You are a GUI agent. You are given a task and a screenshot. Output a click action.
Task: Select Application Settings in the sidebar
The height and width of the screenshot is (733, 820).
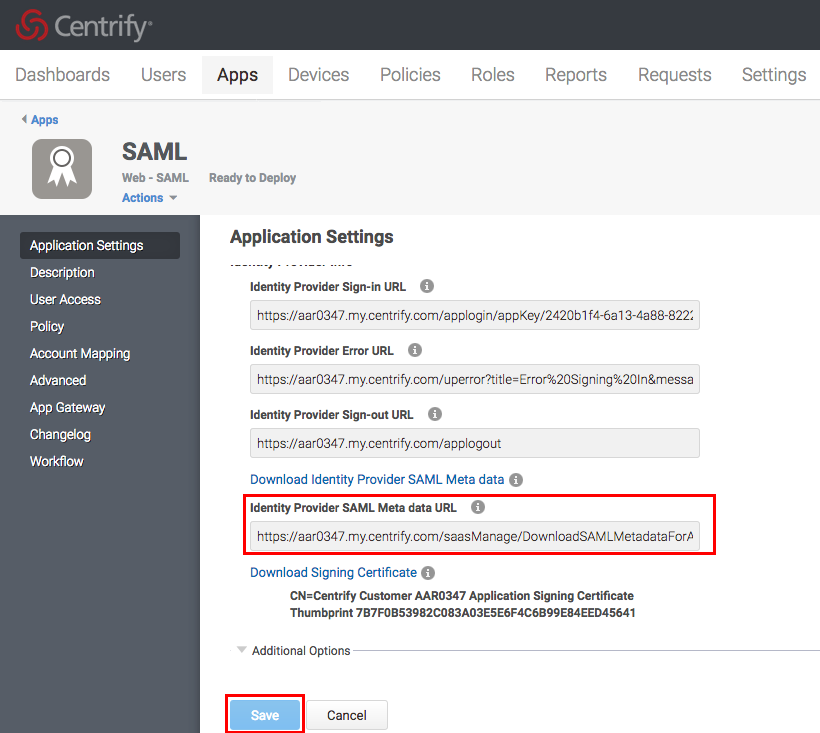coord(100,245)
